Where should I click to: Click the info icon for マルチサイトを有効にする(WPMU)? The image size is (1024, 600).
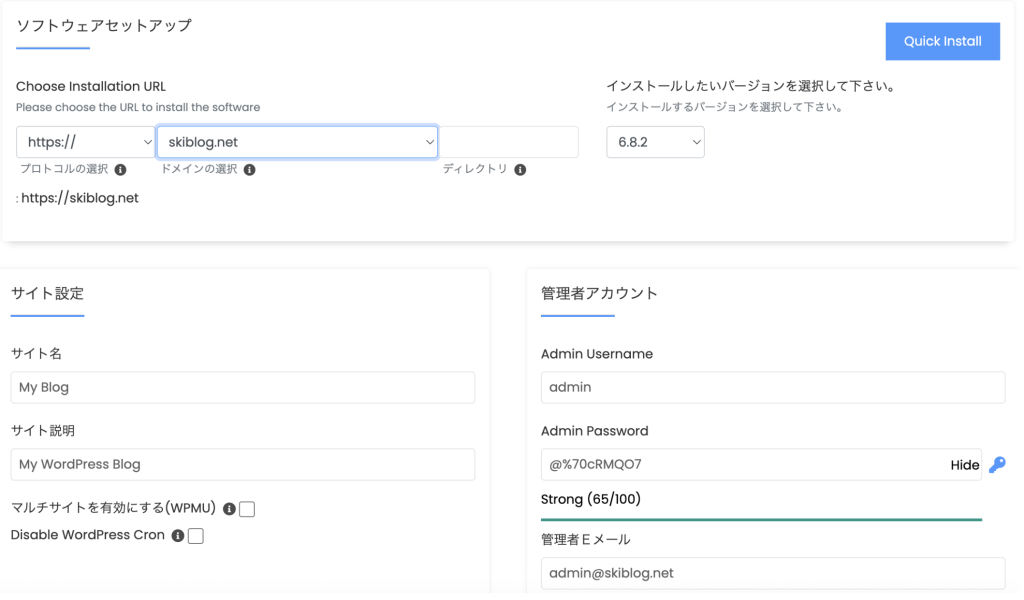pos(229,509)
